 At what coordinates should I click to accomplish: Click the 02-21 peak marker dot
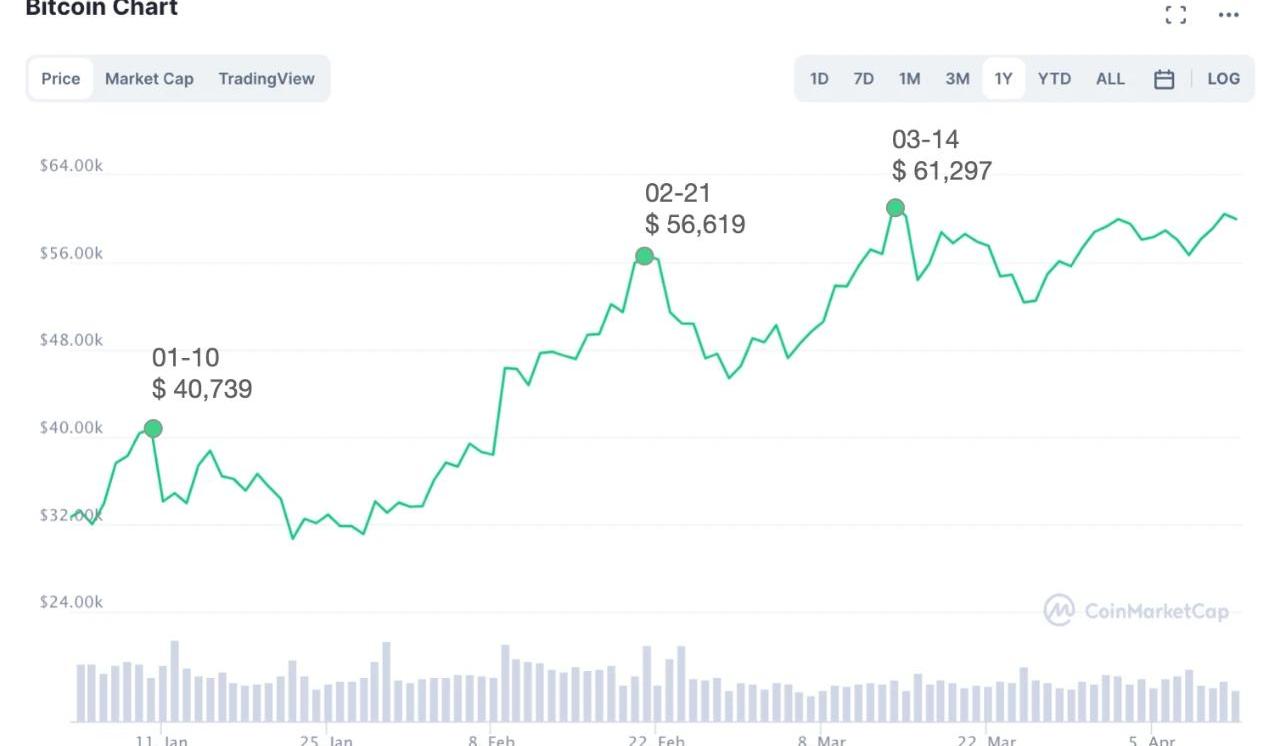645,256
